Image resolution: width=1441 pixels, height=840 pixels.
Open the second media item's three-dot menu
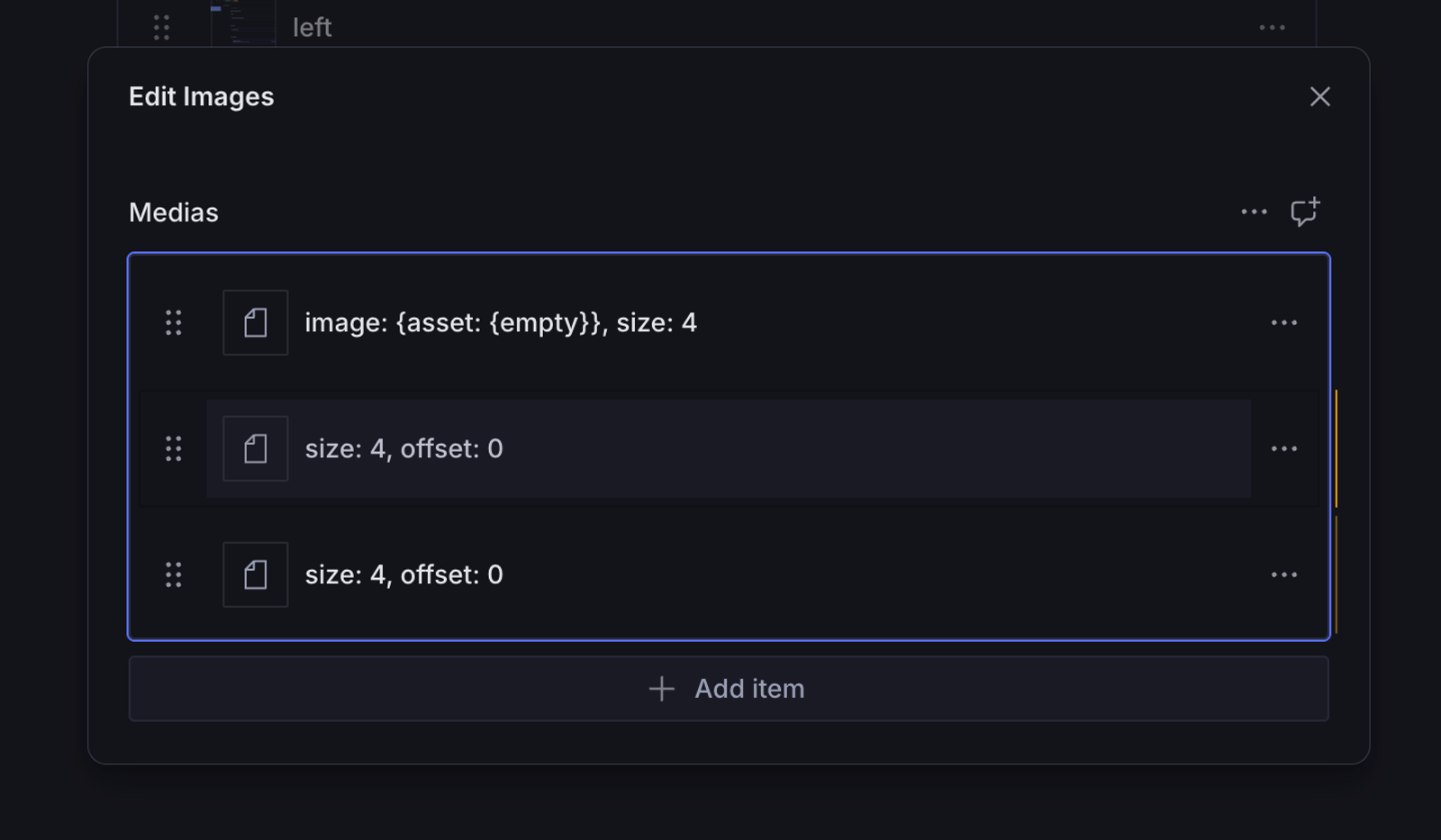tap(1283, 448)
